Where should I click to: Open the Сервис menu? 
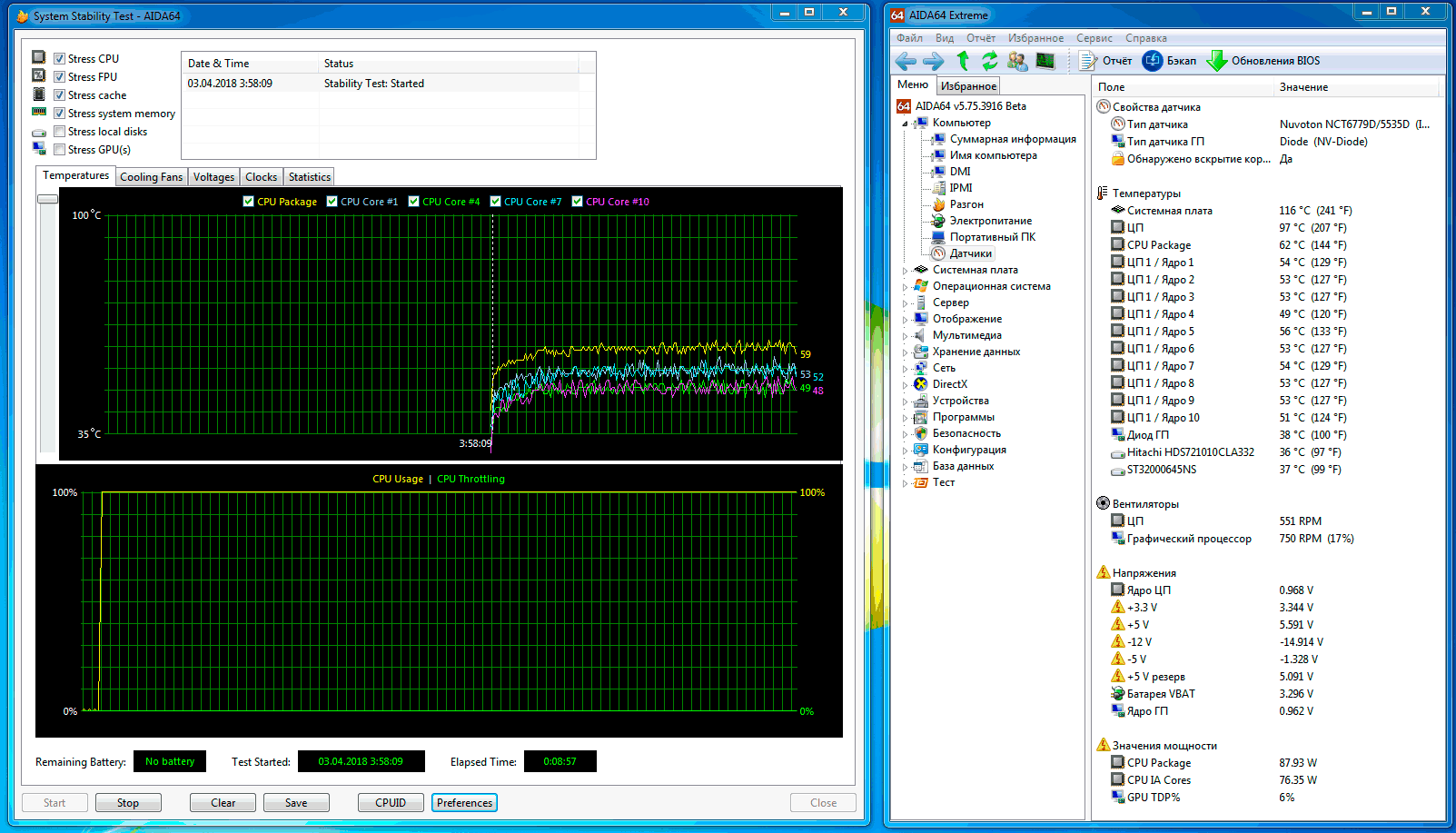(x=1094, y=38)
